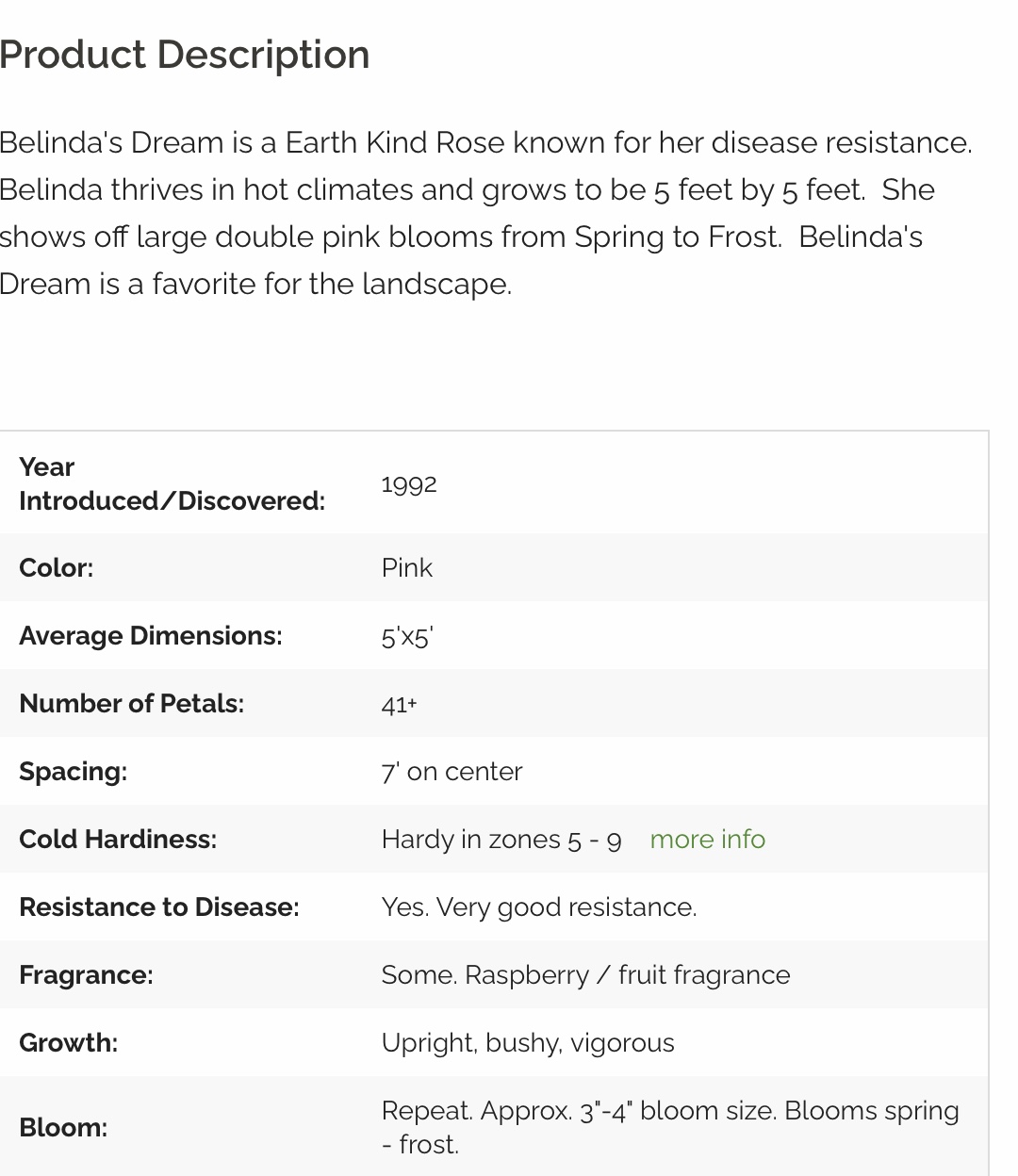Click the 'Upright, bushy, vigorous' growth value
Screen dimensions: 1018x1176
(528, 1042)
